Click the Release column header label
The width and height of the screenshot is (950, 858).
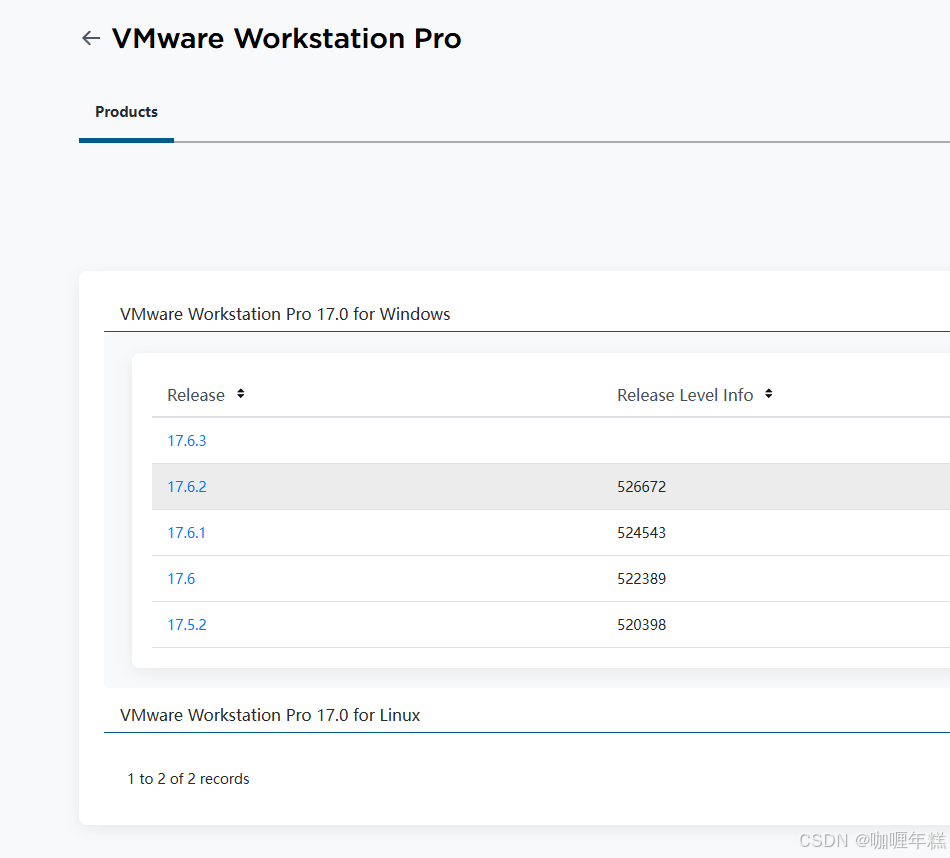[x=196, y=395]
